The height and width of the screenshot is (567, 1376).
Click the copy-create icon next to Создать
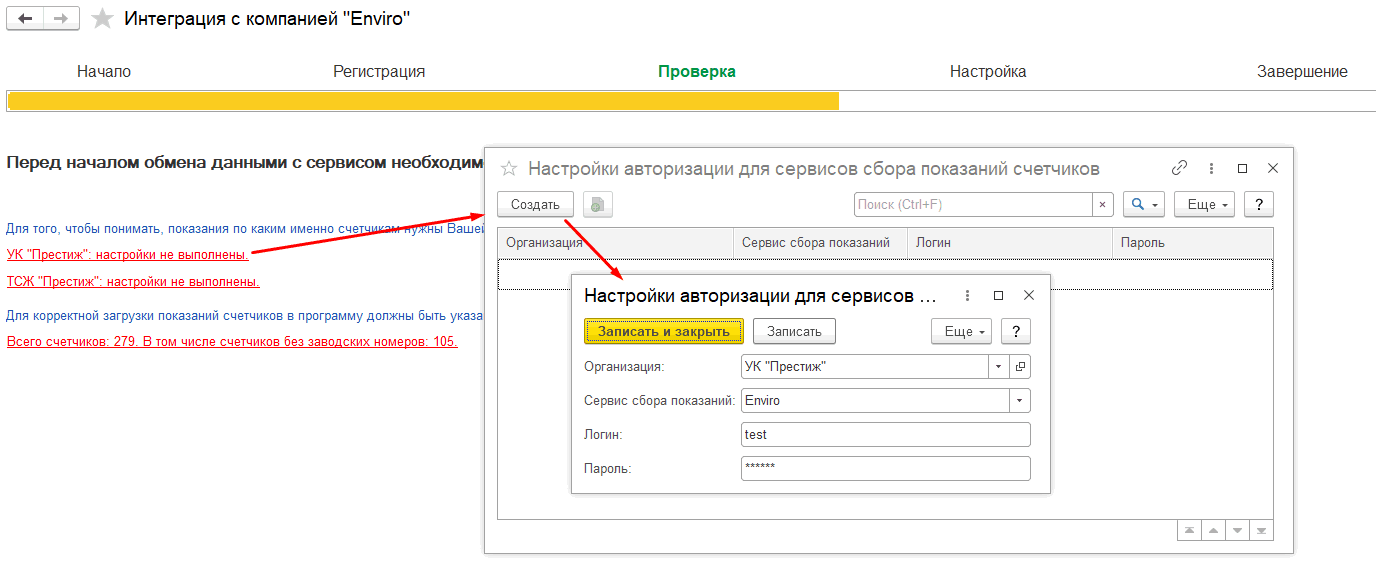click(x=597, y=204)
